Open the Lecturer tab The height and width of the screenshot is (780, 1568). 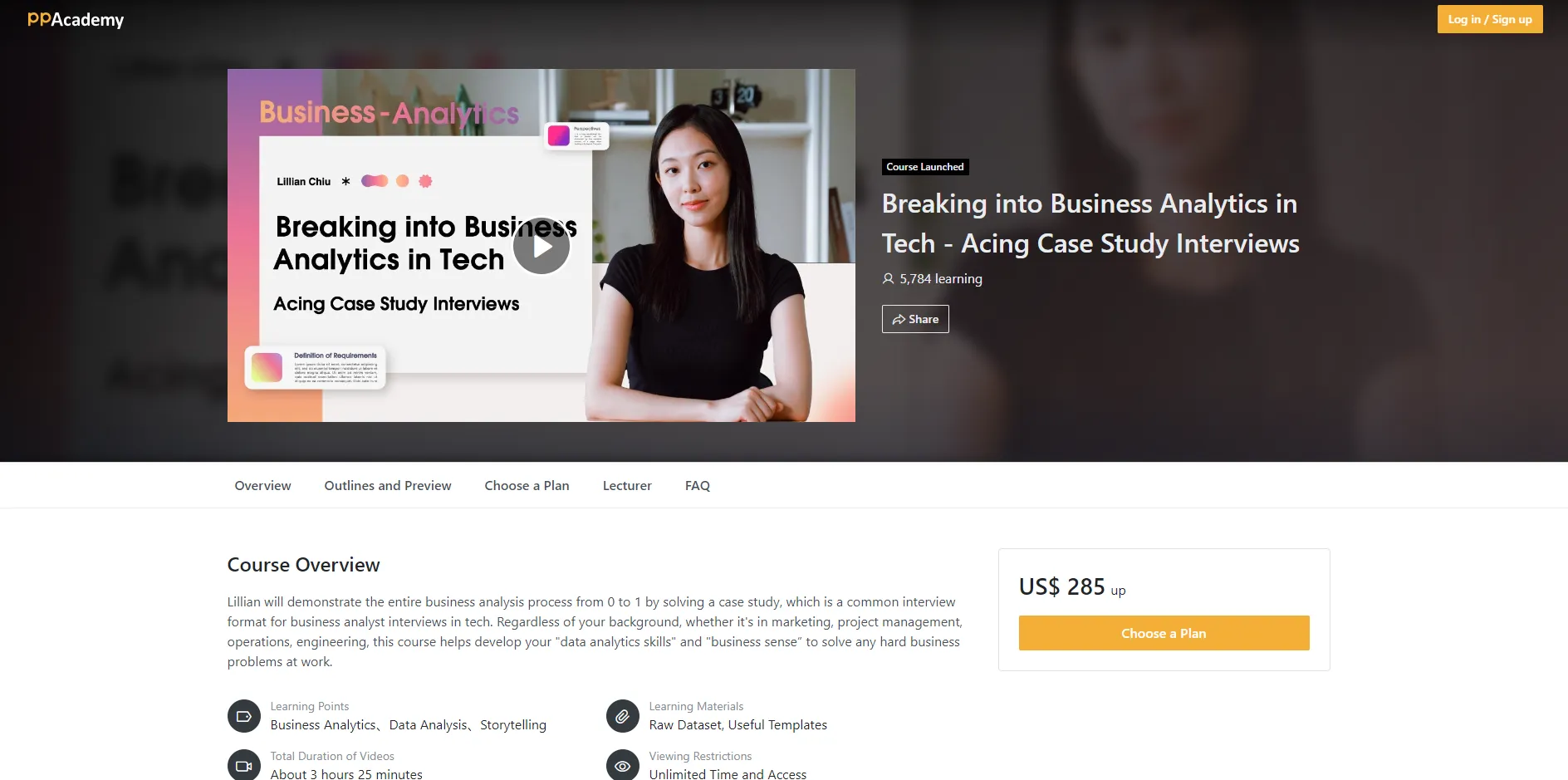(x=627, y=485)
